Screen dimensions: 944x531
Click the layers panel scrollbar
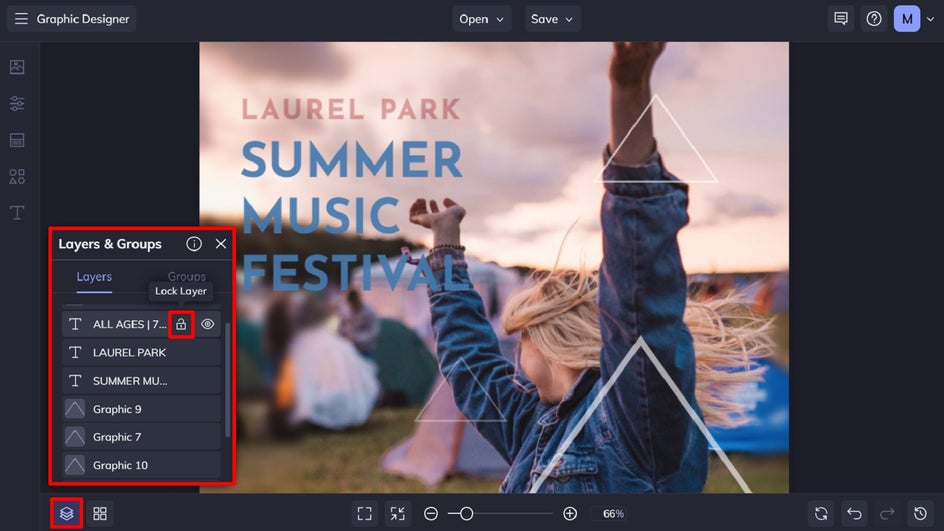tap(227, 379)
